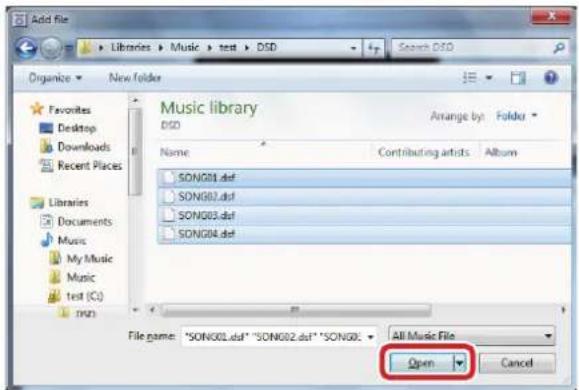Select the SONG03.dsf file name

tap(207, 215)
